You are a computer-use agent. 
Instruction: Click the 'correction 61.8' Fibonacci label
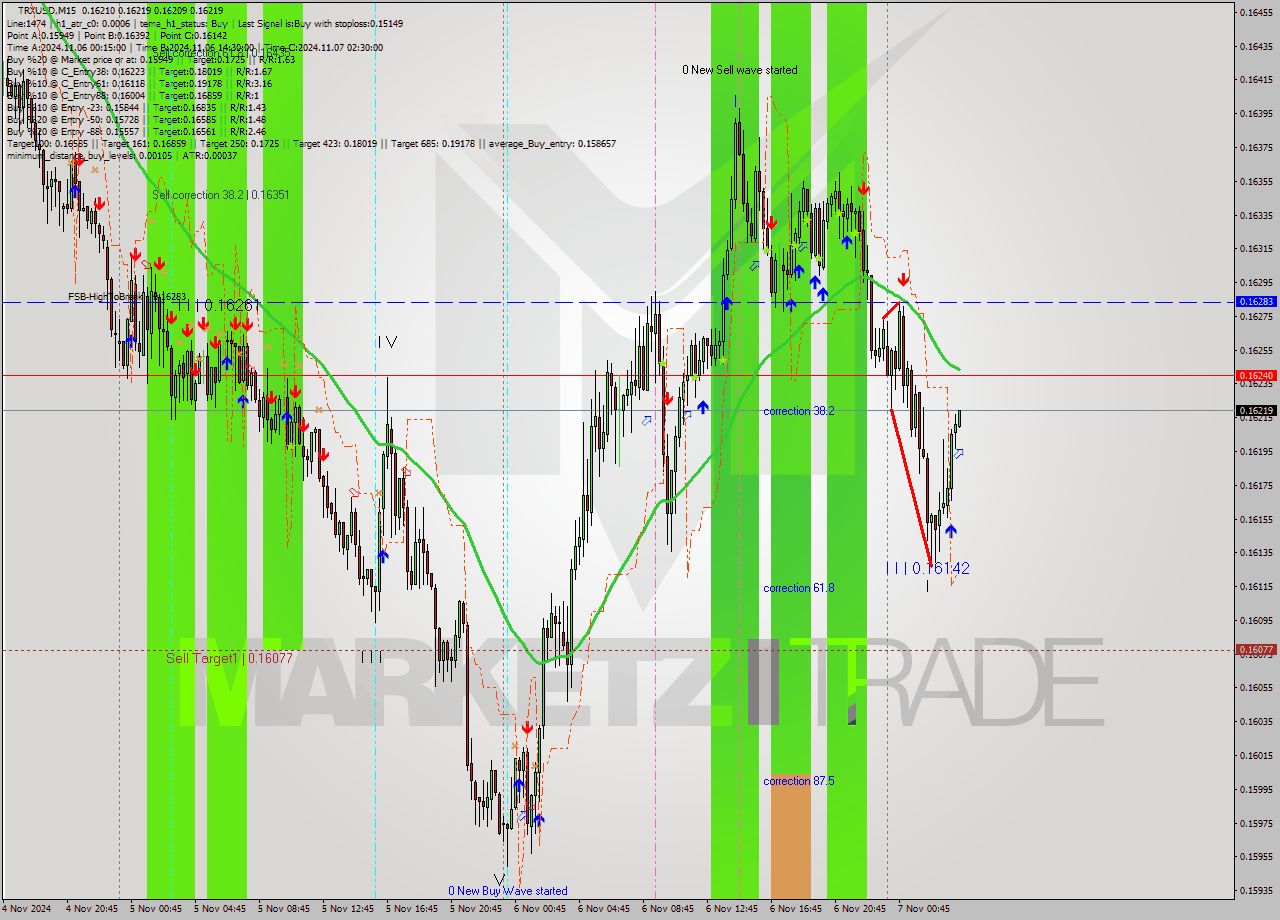point(798,588)
